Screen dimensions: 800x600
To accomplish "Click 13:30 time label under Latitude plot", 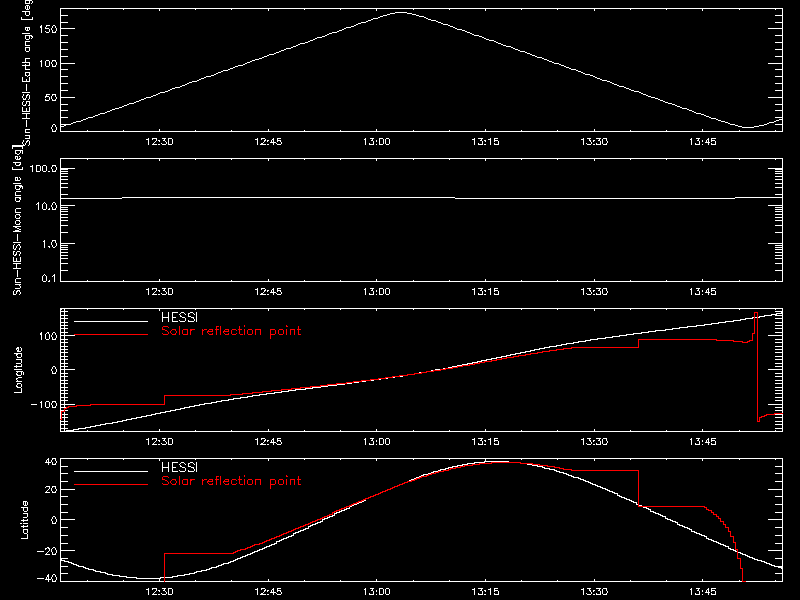I will tap(594, 592).
